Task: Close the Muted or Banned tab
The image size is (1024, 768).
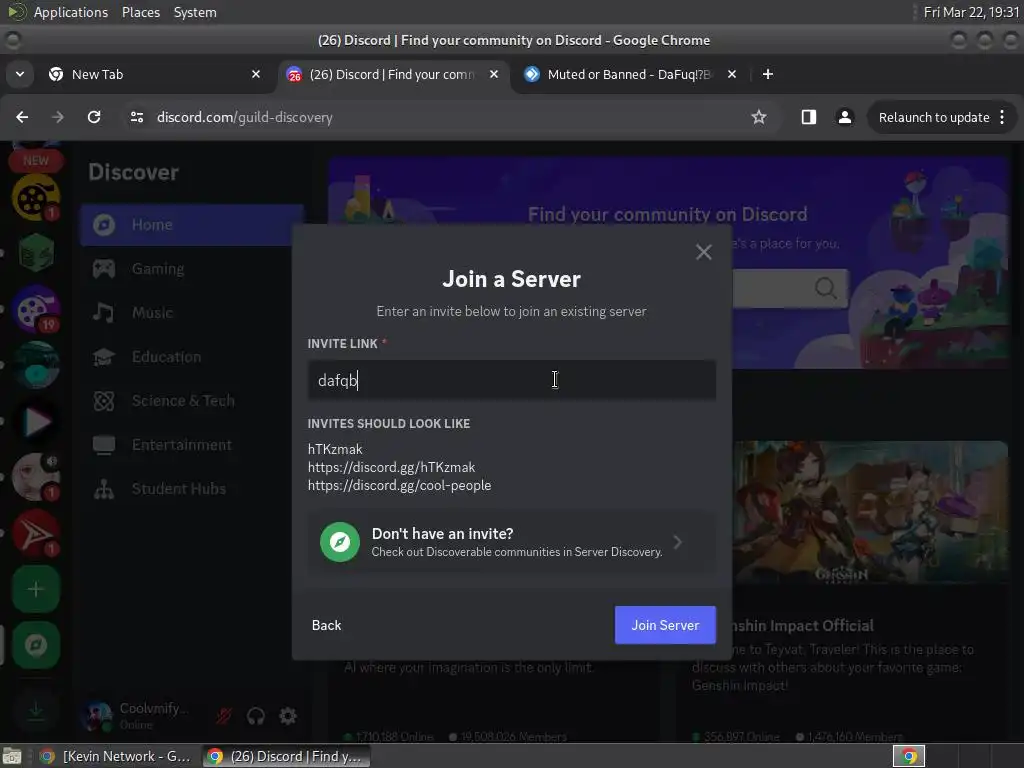Action: [x=732, y=74]
